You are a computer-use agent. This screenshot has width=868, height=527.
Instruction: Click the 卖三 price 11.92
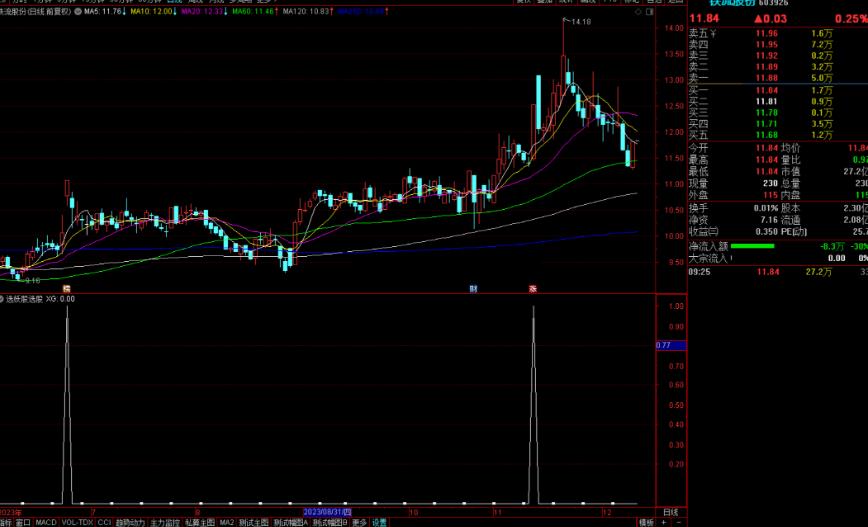[767, 56]
